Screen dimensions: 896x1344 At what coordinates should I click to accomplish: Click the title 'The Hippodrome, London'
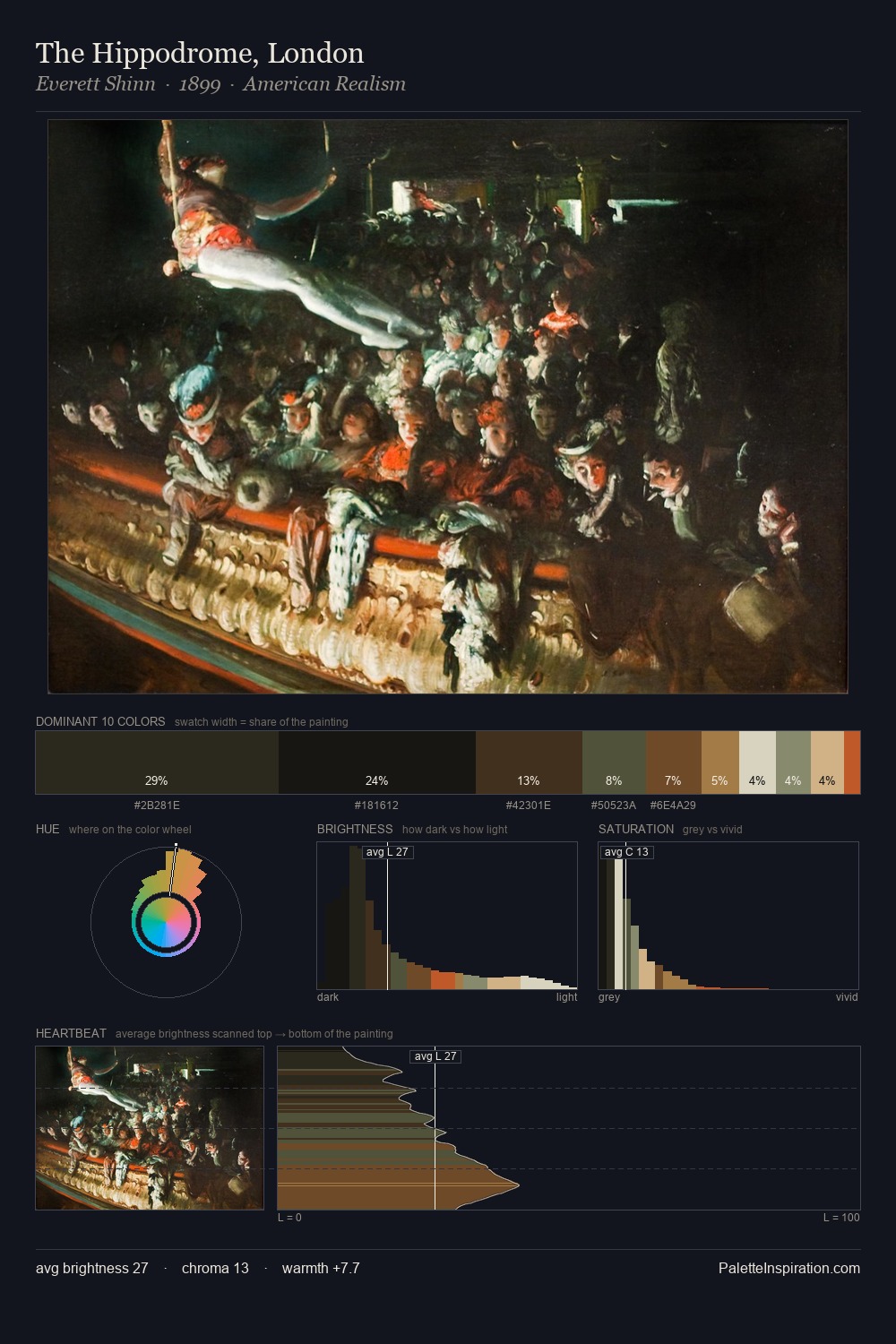point(200,53)
